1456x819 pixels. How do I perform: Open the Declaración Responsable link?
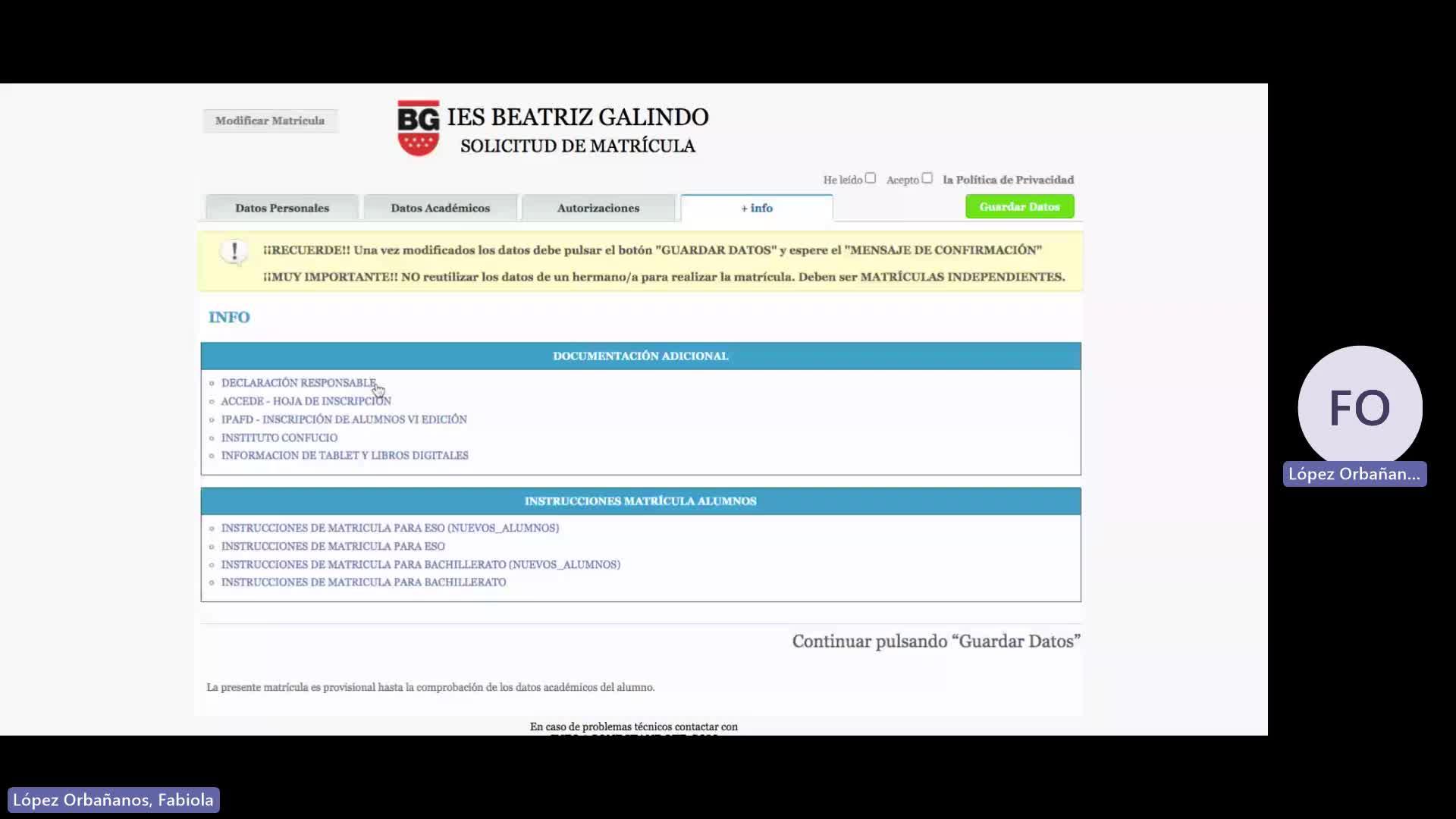coord(298,383)
